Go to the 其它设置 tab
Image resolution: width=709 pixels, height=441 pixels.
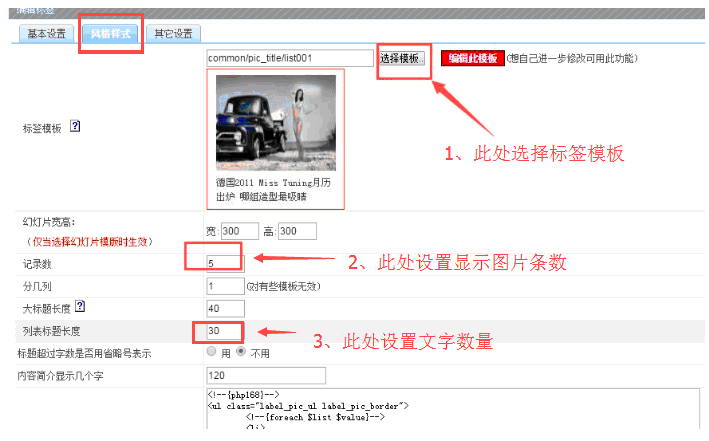click(x=172, y=33)
